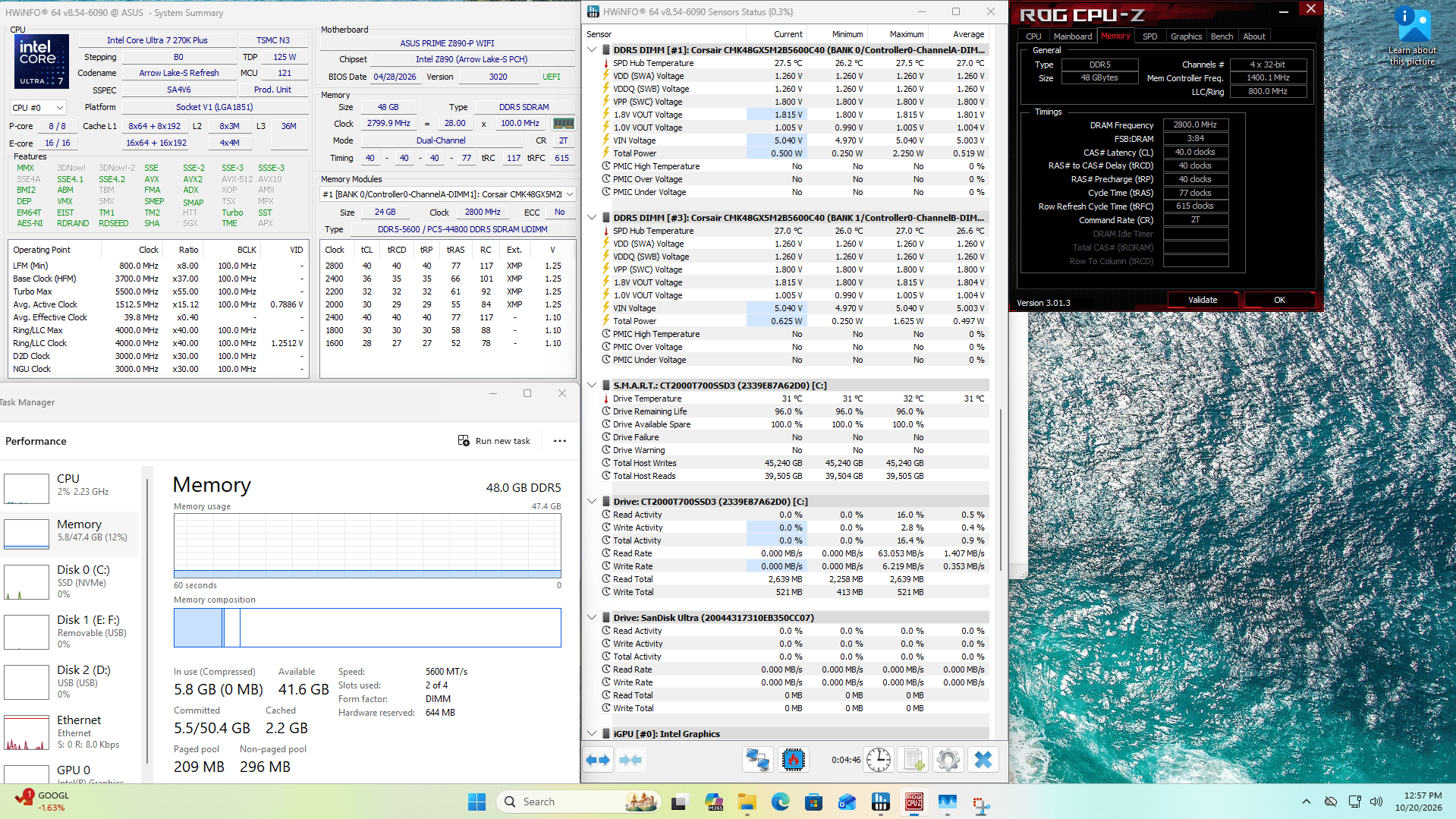
Task: Switch to SPD tab in ROG CPU-Z
Action: click(1149, 36)
